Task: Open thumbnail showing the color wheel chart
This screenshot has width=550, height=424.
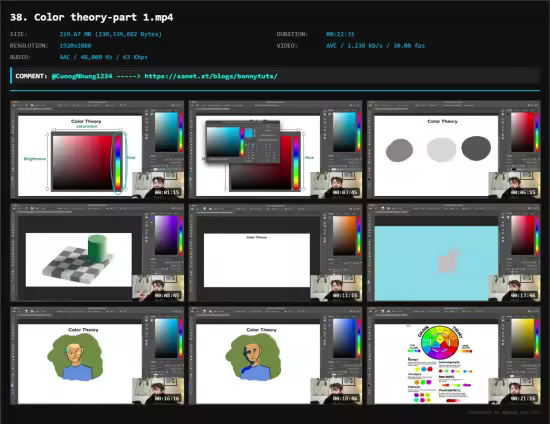Action: tap(454, 356)
